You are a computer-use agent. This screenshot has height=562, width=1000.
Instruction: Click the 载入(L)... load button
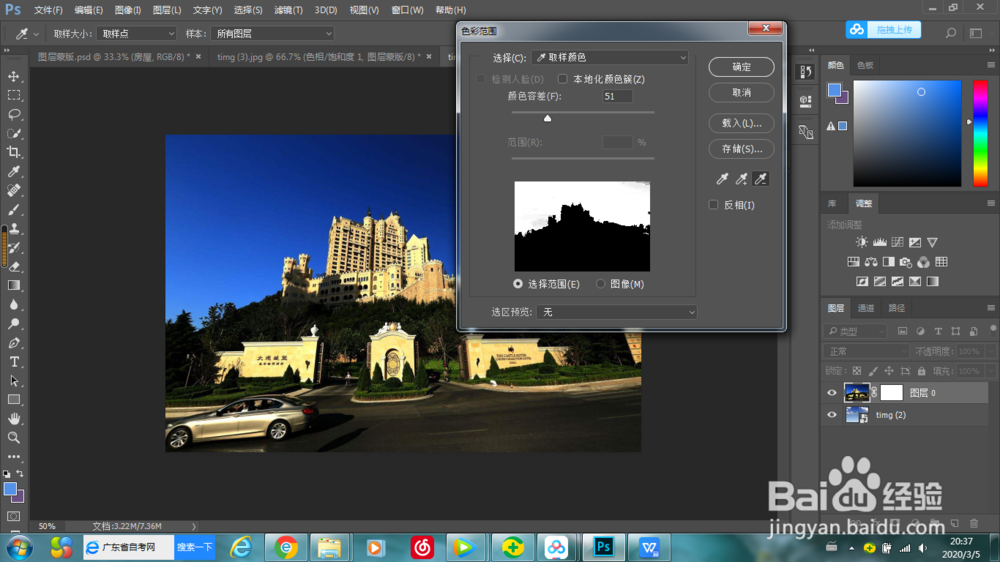click(x=741, y=123)
